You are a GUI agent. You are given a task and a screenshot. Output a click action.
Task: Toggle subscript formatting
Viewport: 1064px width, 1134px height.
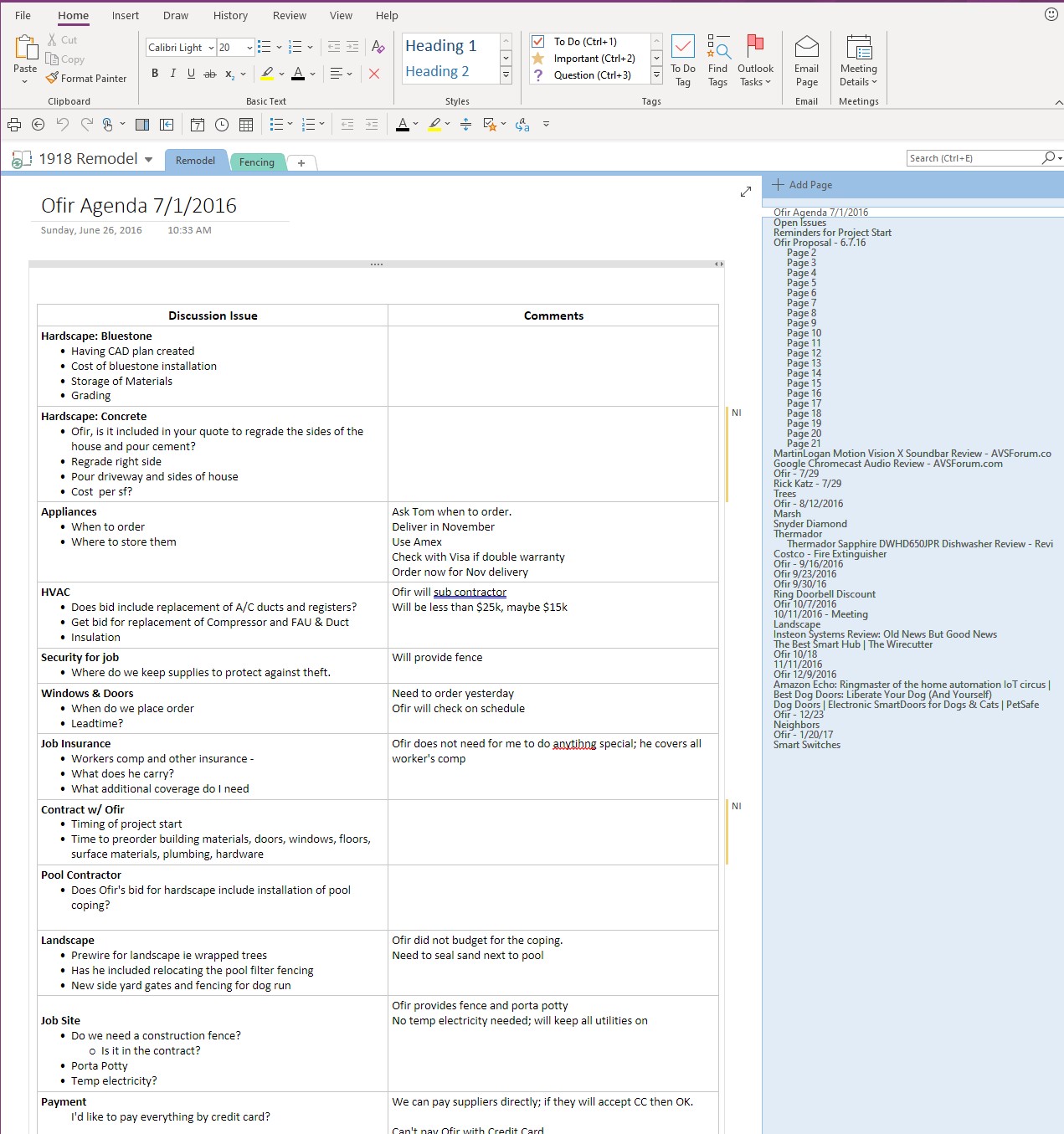229,74
